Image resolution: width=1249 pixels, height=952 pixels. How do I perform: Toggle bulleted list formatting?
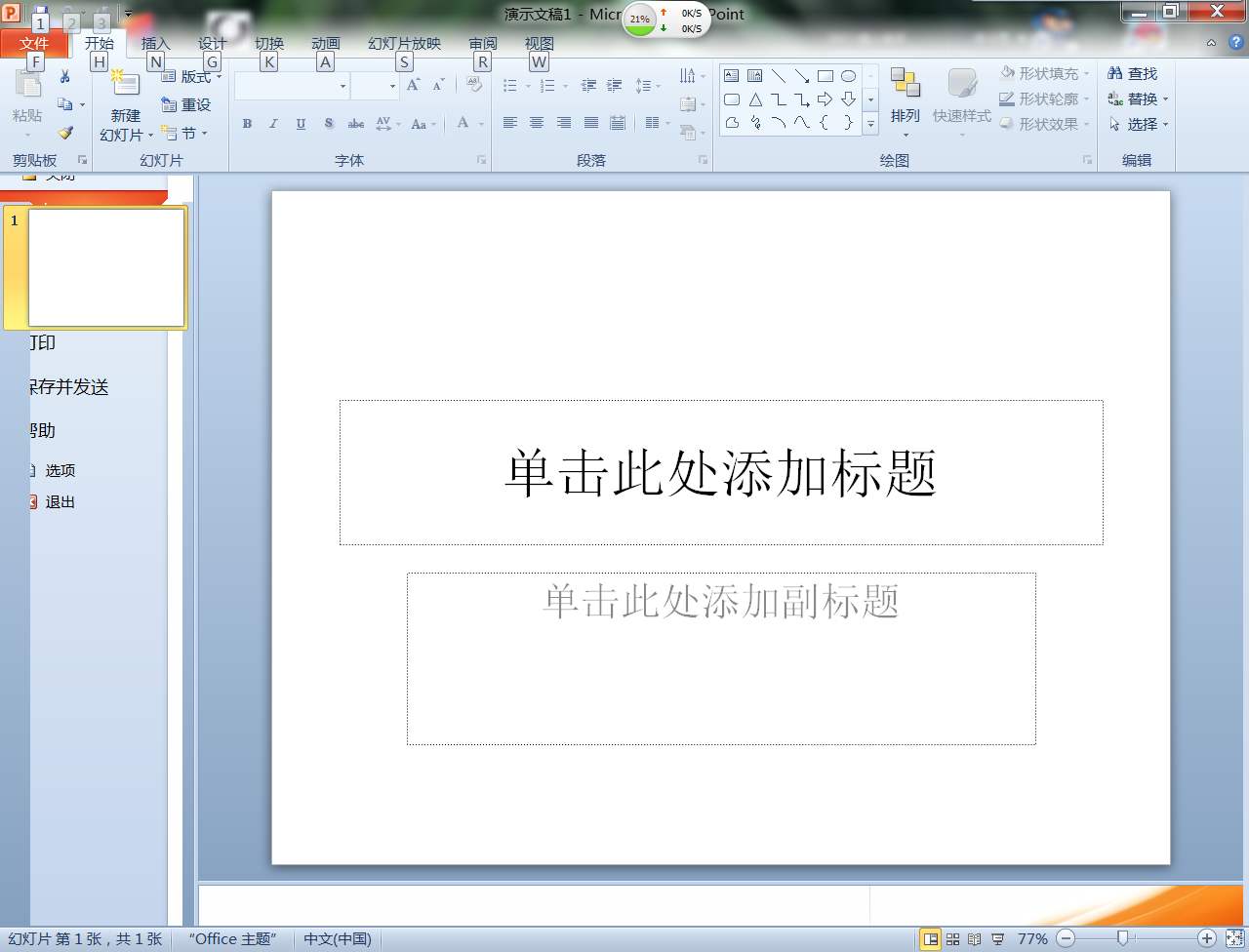click(x=511, y=86)
